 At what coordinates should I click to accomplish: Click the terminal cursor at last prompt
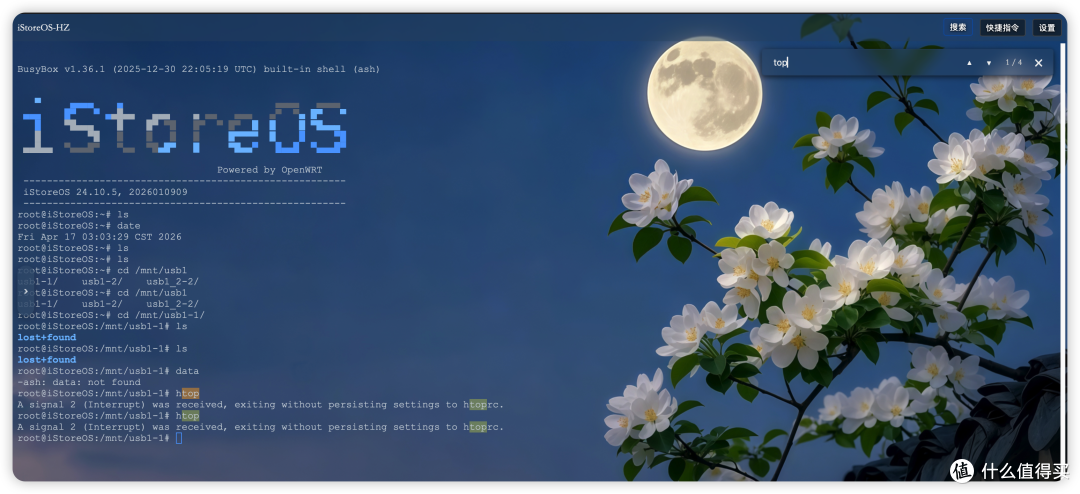pos(179,438)
